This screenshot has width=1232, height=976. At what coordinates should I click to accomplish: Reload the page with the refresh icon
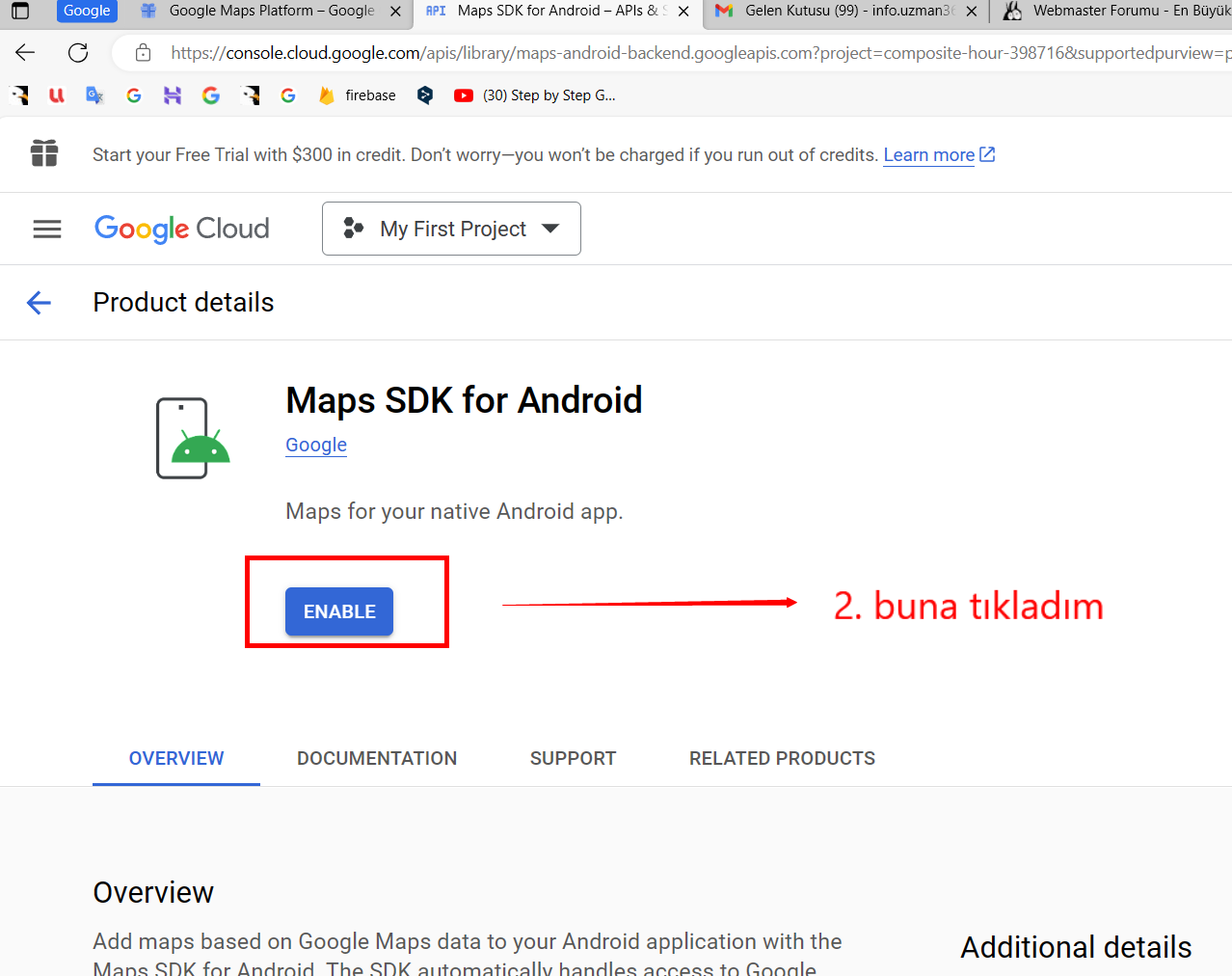point(78,52)
